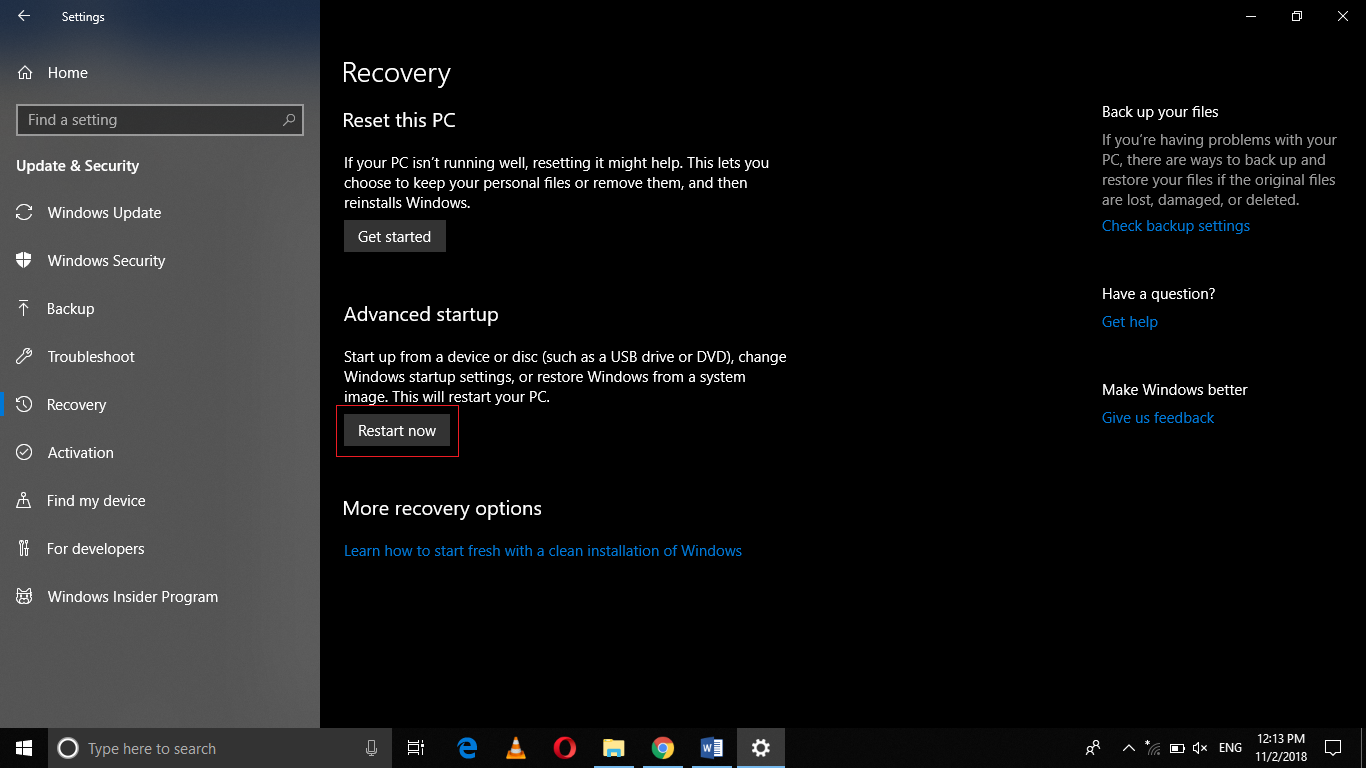
Task: Select the Recovery history icon
Action: coord(24,404)
